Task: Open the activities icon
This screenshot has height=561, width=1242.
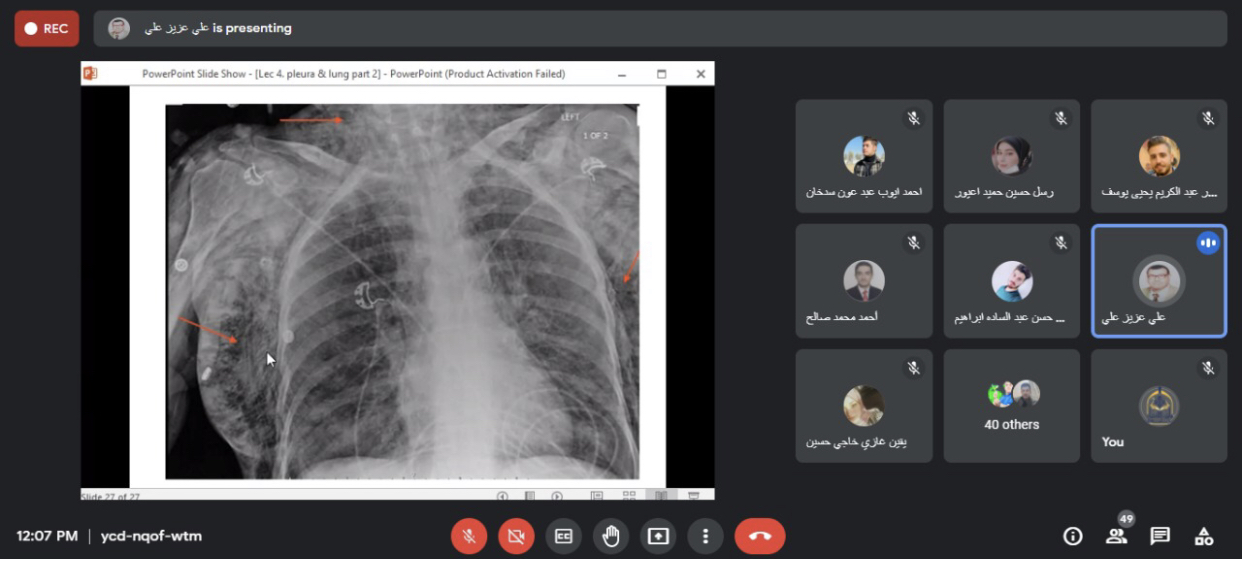Action: [x=1204, y=536]
